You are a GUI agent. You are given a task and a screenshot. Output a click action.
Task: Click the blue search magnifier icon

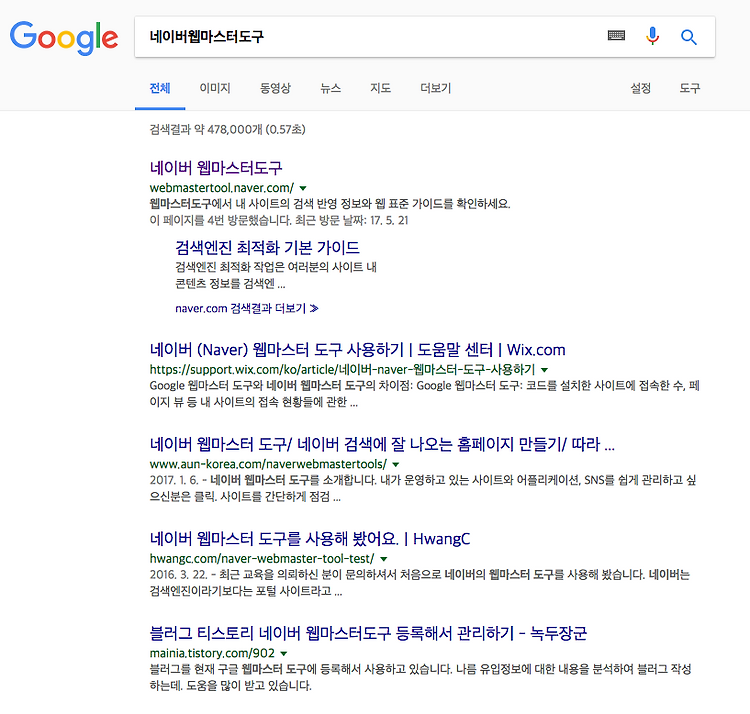click(x=689, y=37)
